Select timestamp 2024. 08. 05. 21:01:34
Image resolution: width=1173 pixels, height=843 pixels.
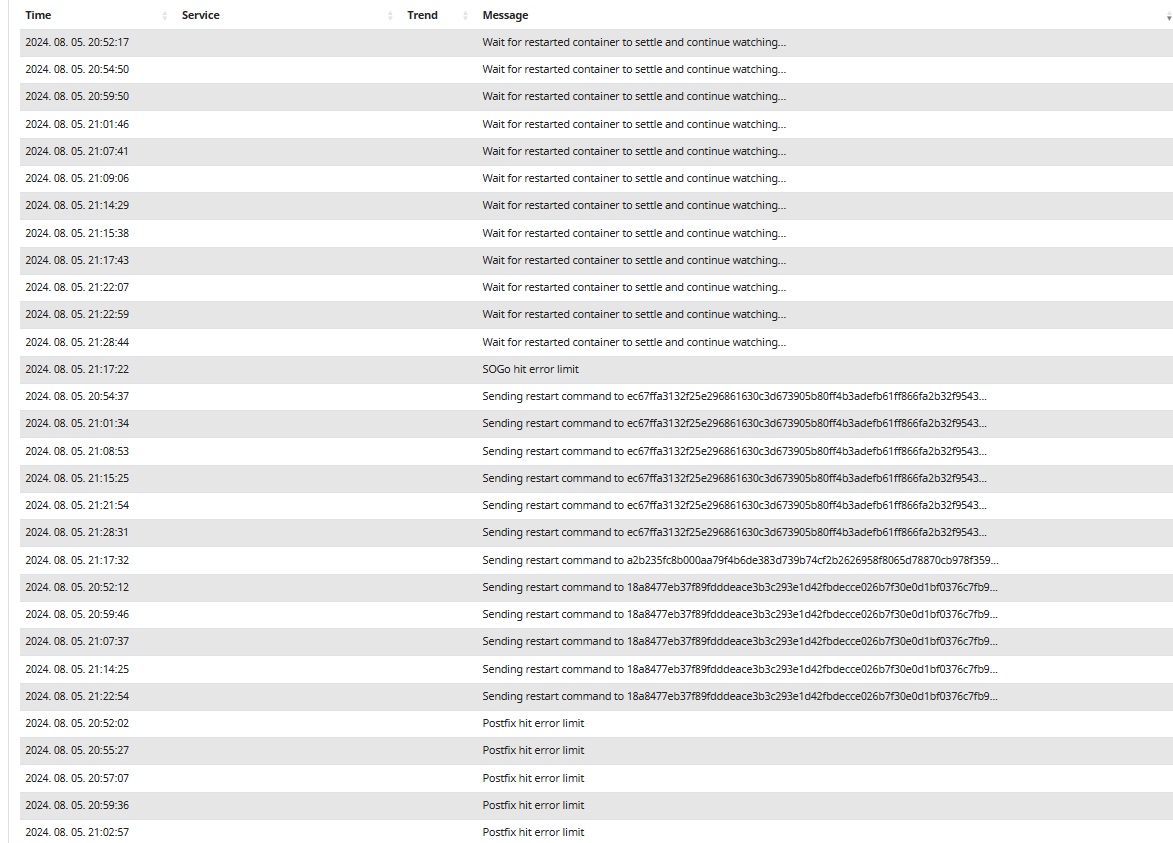[77, 423]
